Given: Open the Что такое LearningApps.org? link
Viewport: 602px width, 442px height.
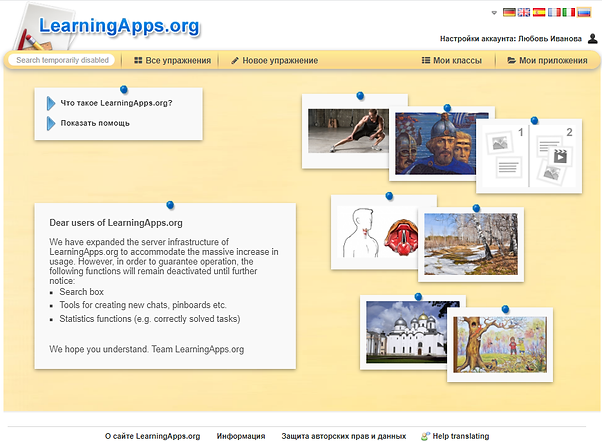Looking at the screenshot, I should pos(116,103).
